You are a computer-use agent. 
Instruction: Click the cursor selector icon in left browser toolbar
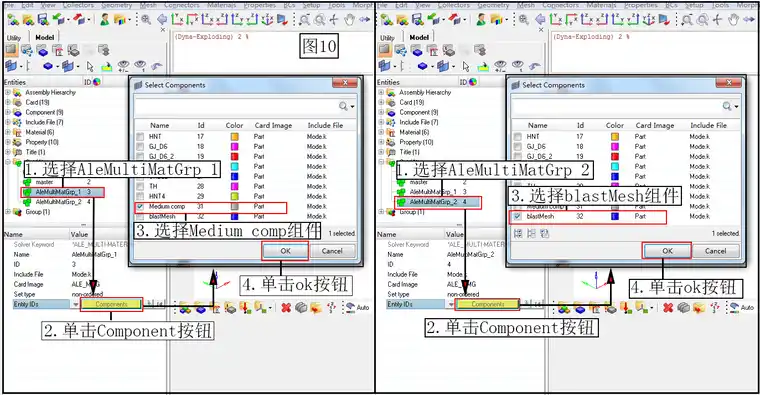coord(90,66)
